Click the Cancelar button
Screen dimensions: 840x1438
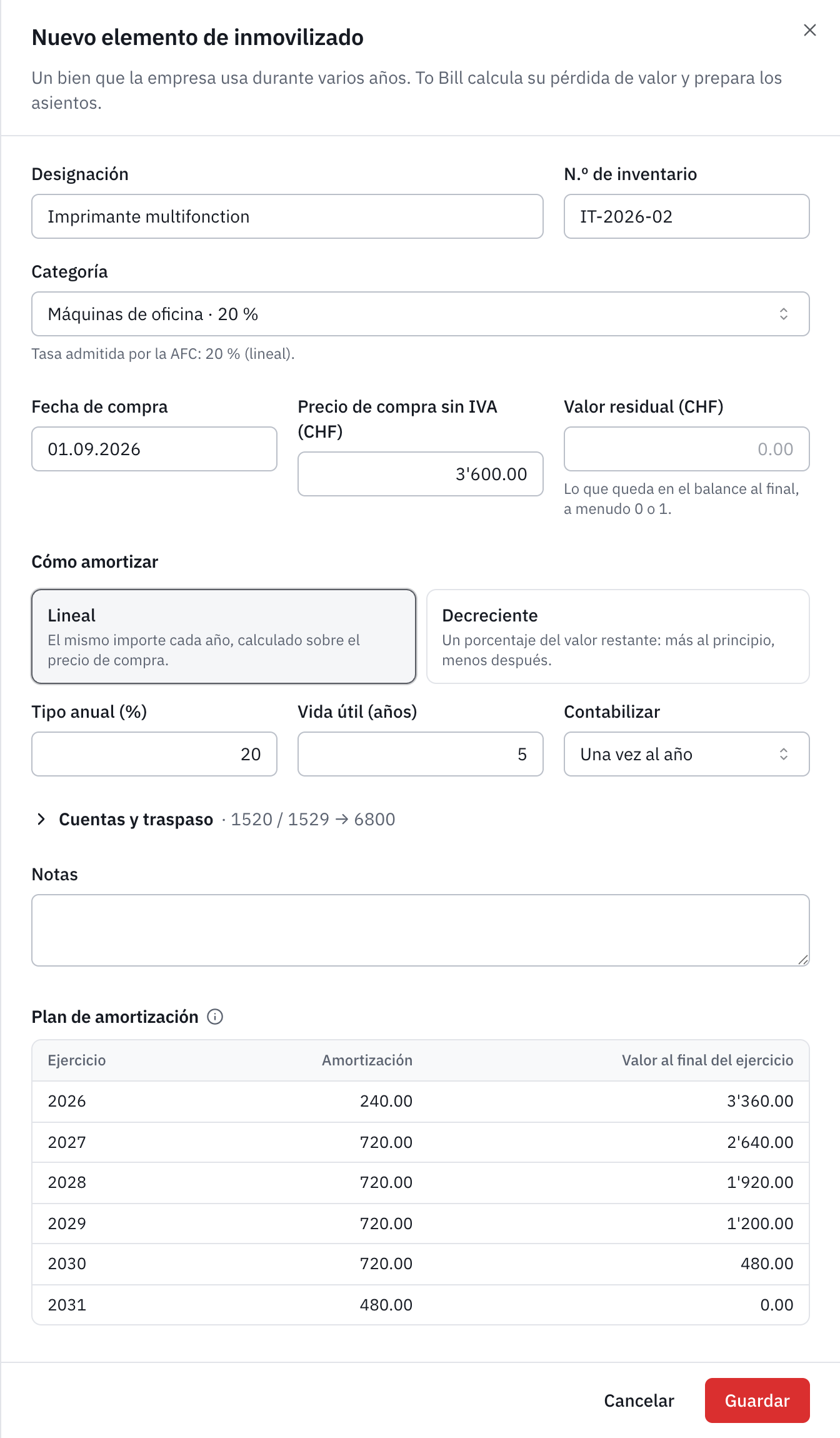(639, 1400)
